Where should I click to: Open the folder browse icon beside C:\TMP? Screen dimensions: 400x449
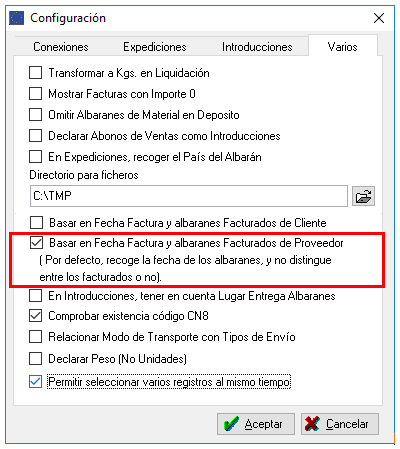[x=363, y=196]
